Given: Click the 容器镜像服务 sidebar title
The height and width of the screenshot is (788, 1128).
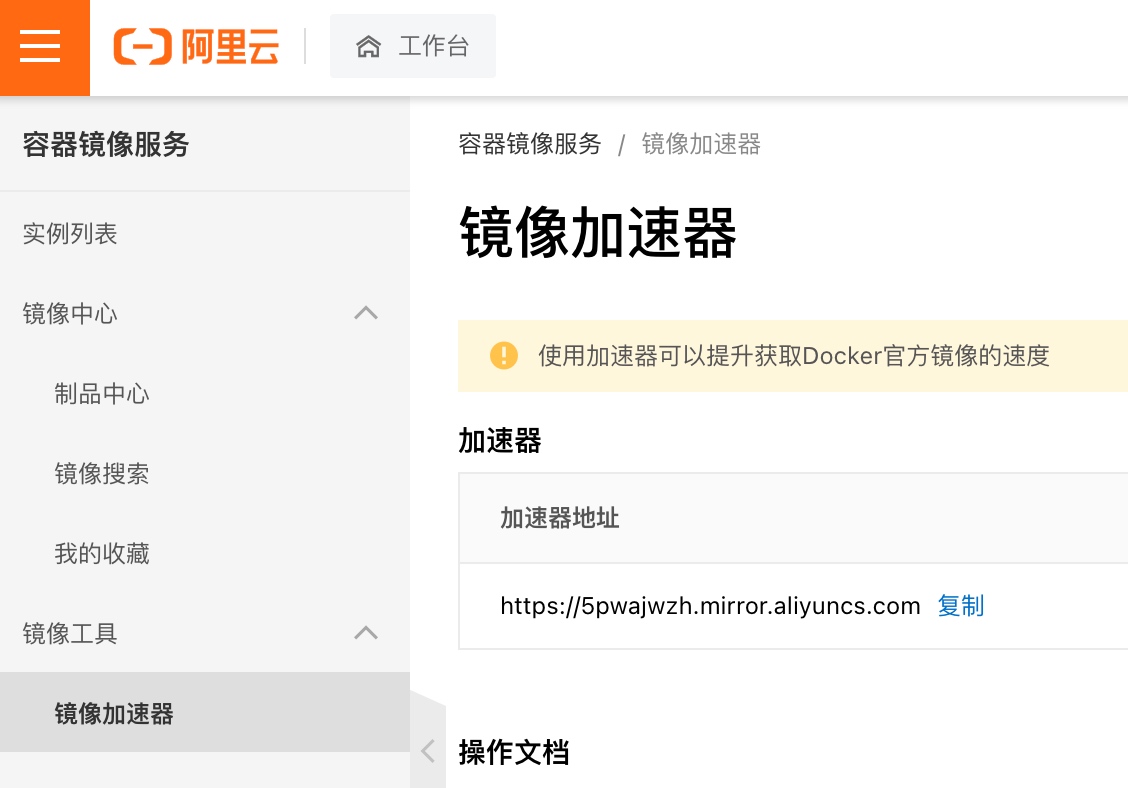Looking at the screenshot, I should pyautogui.click(x=106, y=144).
